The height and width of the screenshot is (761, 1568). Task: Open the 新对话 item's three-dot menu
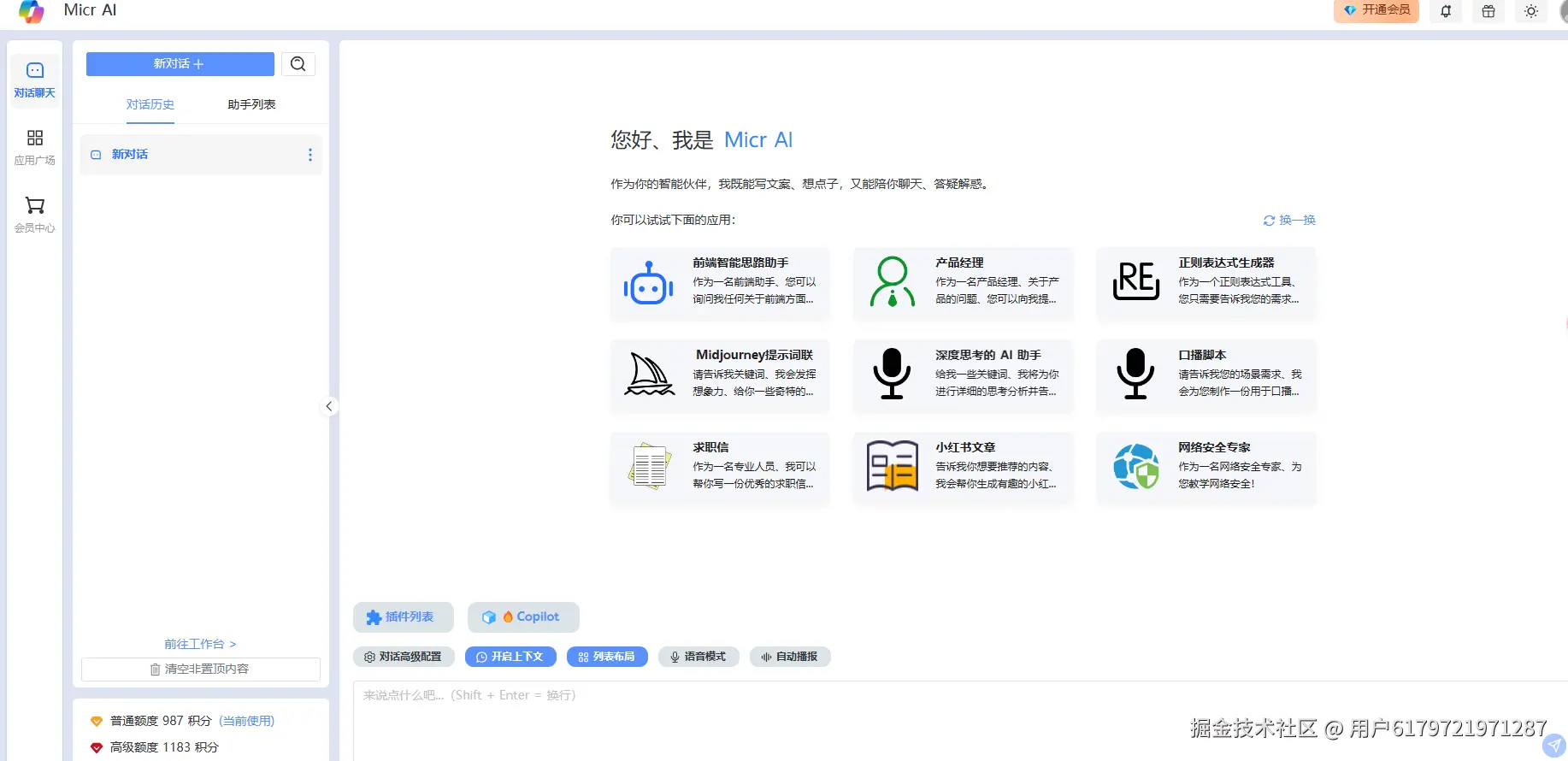coord(310,155)
